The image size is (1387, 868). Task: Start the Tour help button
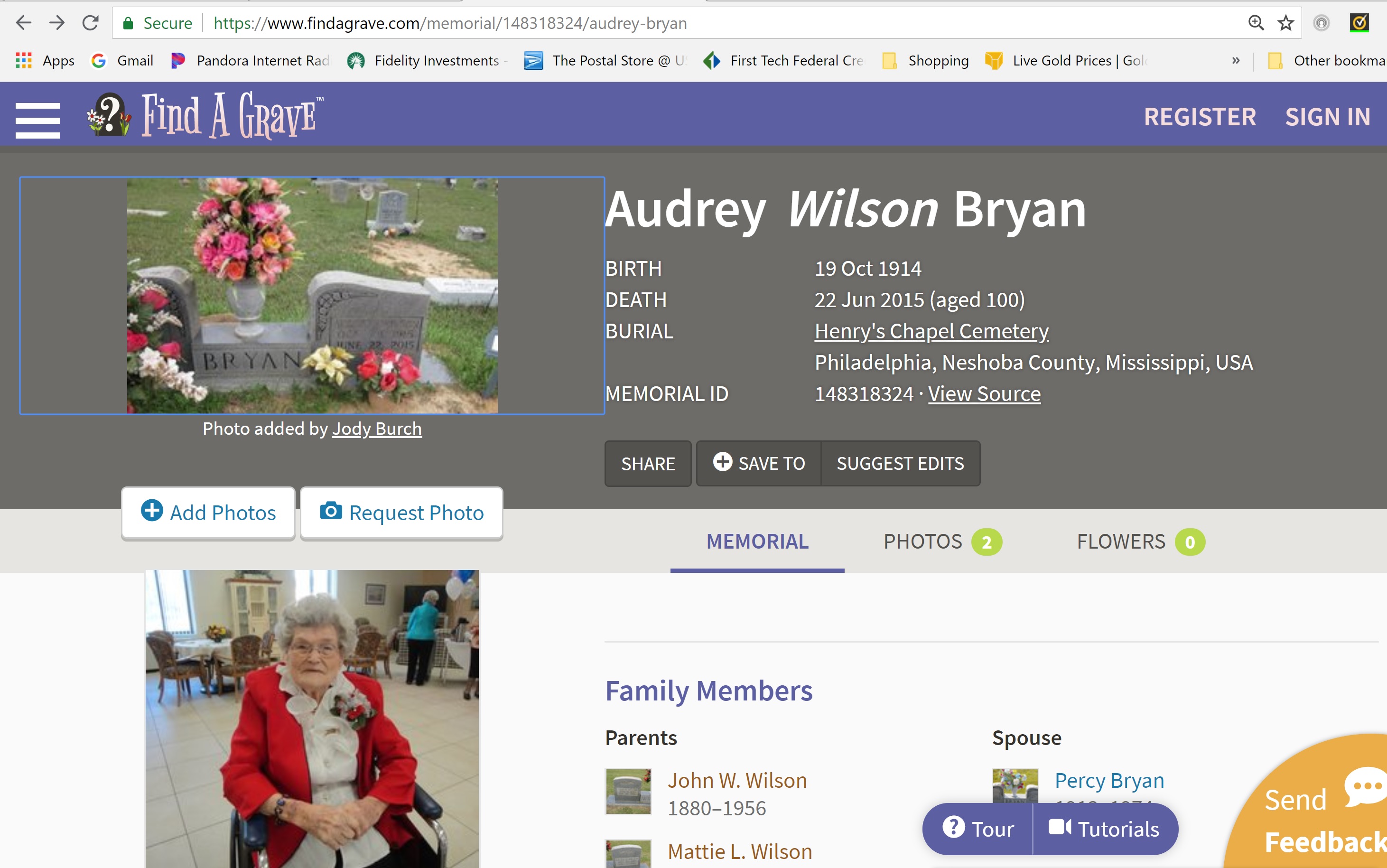[978, 829]
